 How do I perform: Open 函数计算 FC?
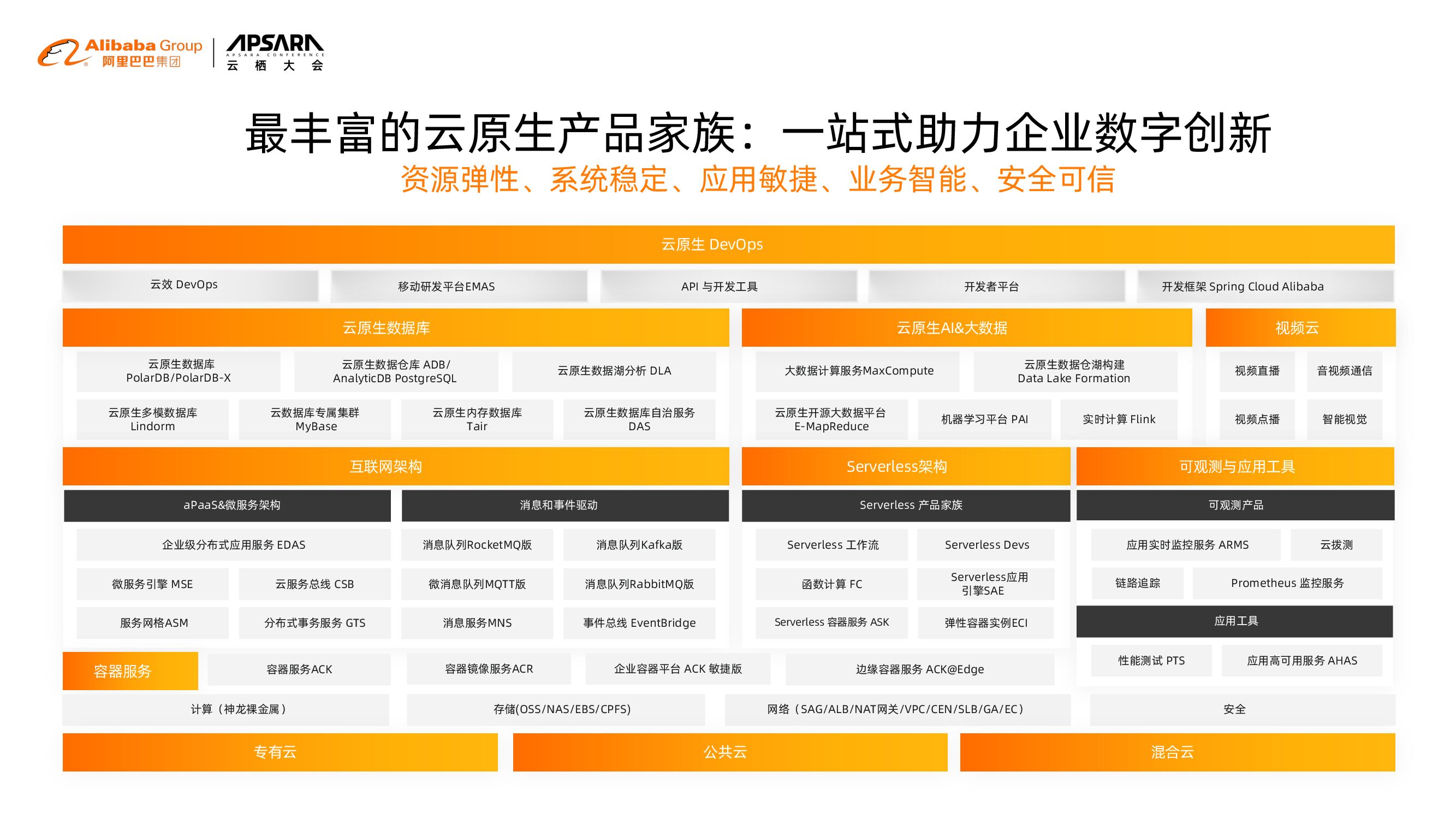coord(831,584)
